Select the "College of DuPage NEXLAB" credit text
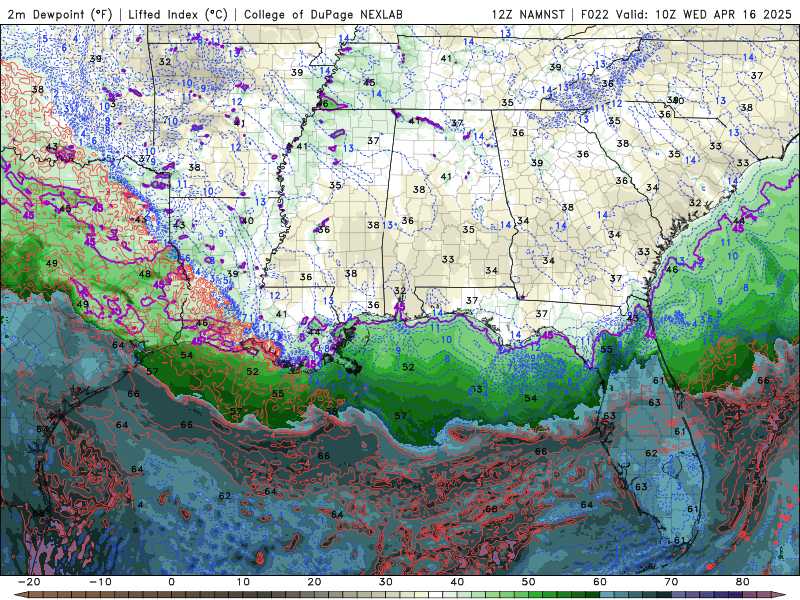Viewport: 800px width, 600px height. tap(323, 14)
